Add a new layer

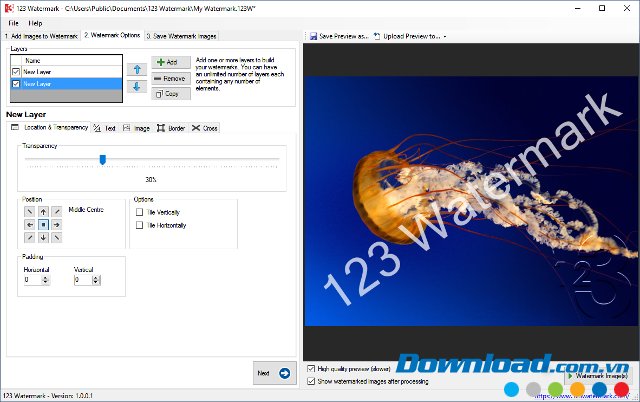171,62
